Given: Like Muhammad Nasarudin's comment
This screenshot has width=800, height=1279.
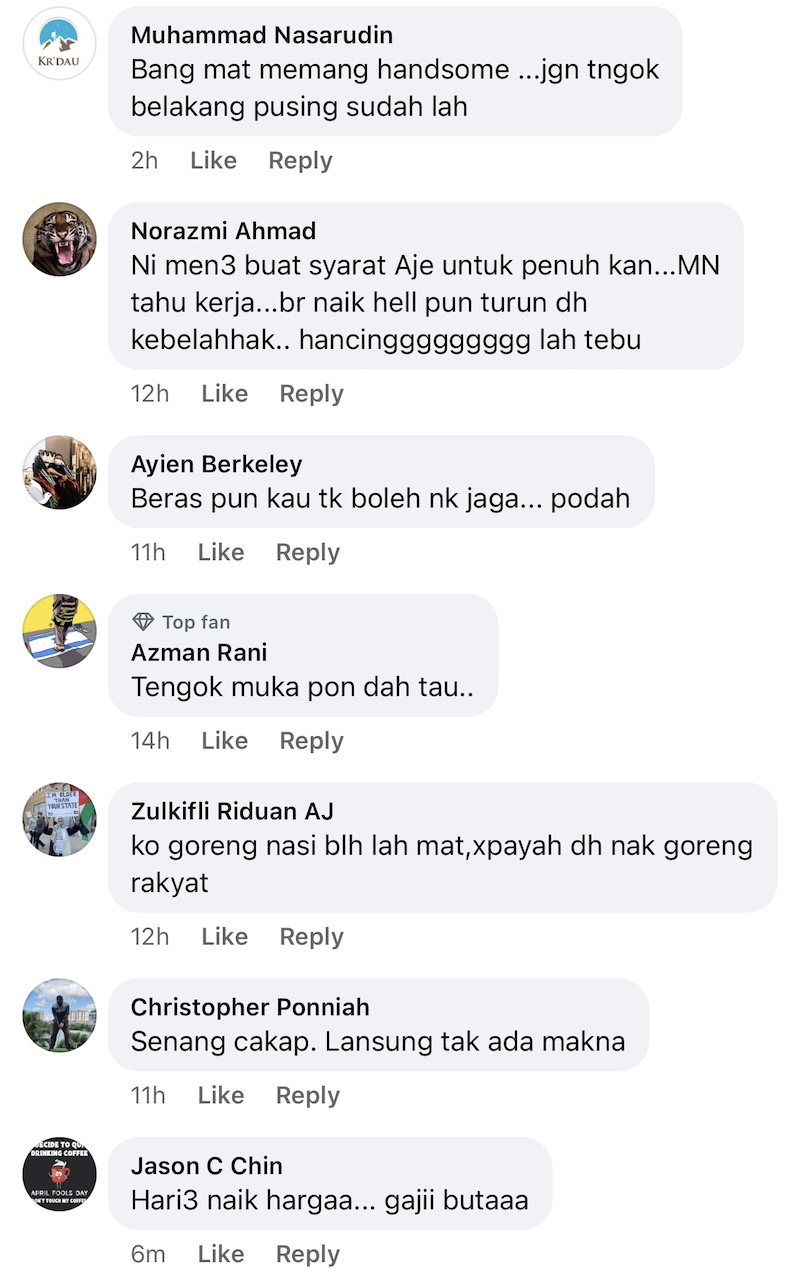Looking at the screenshot, I should point(213,160).
